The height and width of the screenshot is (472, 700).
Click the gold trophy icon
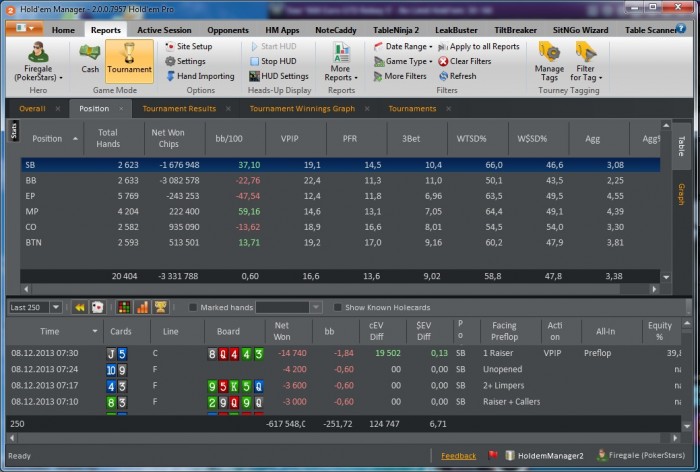[160, 307]
